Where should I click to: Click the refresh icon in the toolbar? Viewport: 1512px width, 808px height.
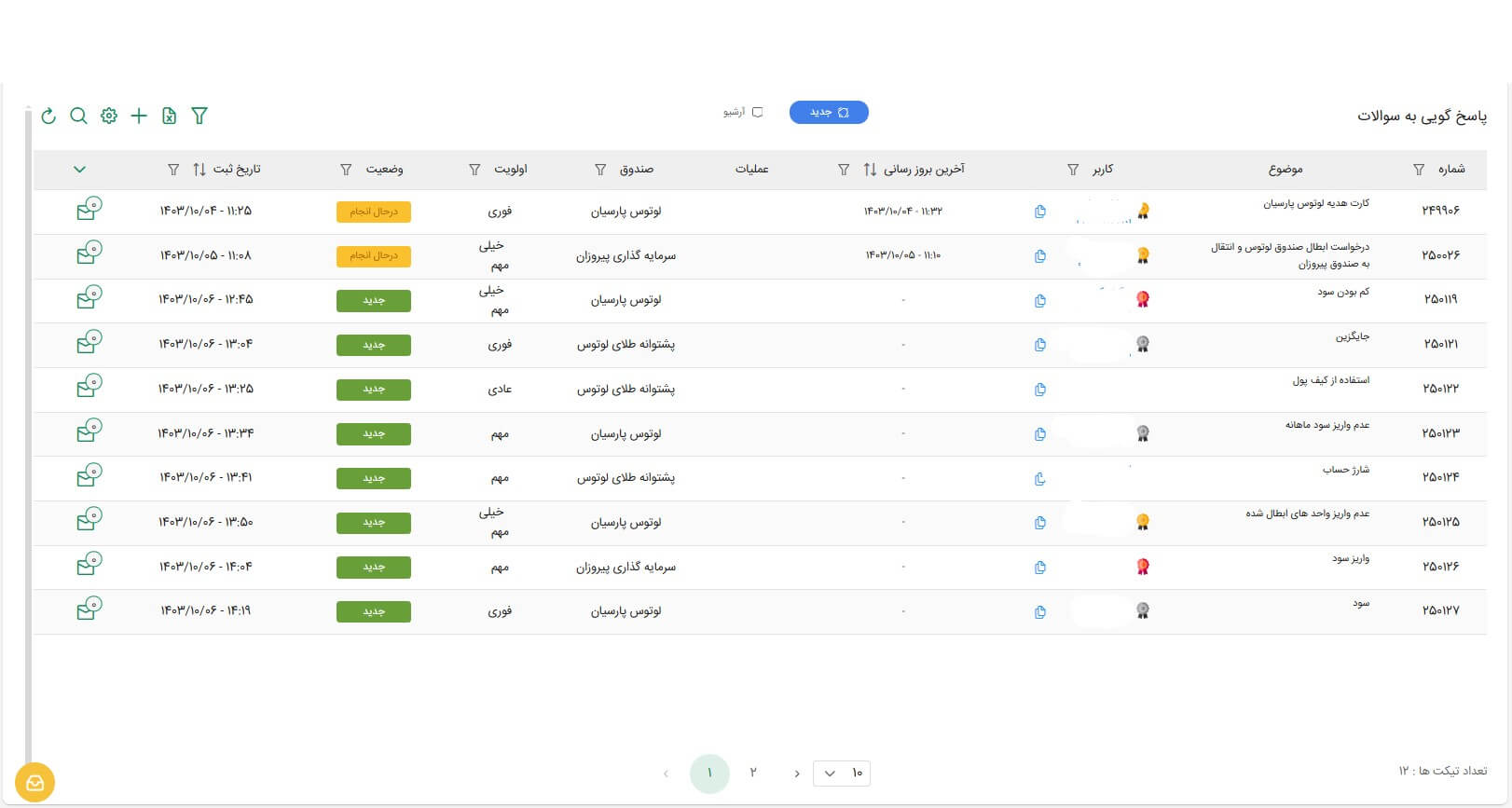coord(48,116)
